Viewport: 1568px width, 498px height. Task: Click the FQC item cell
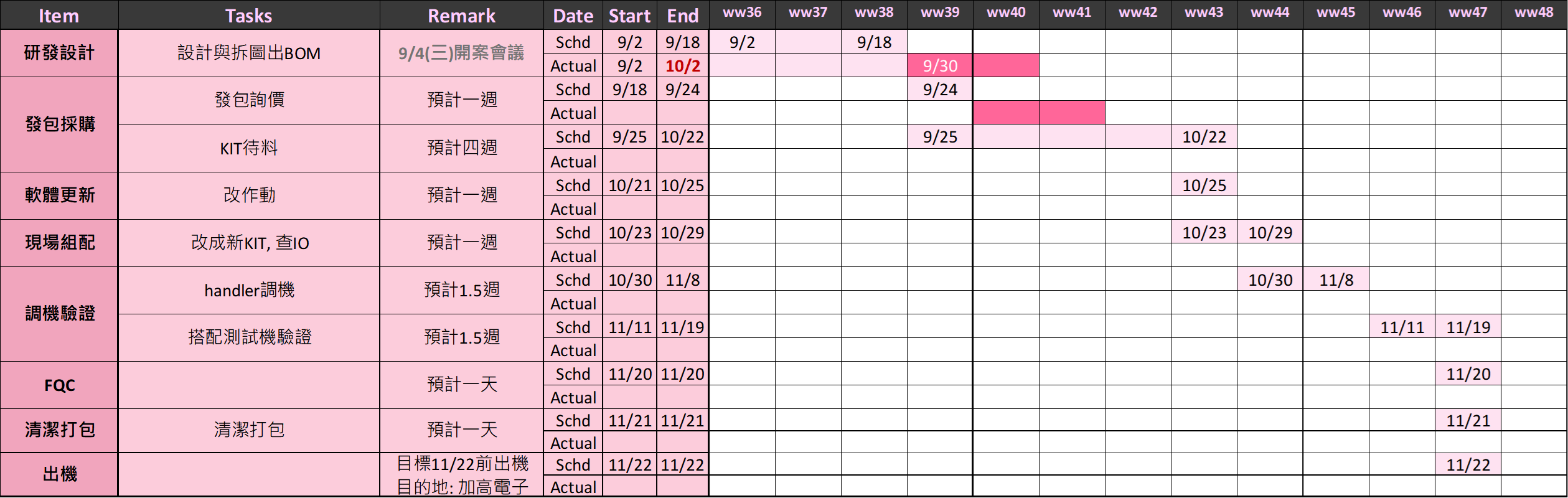point(59,385)
